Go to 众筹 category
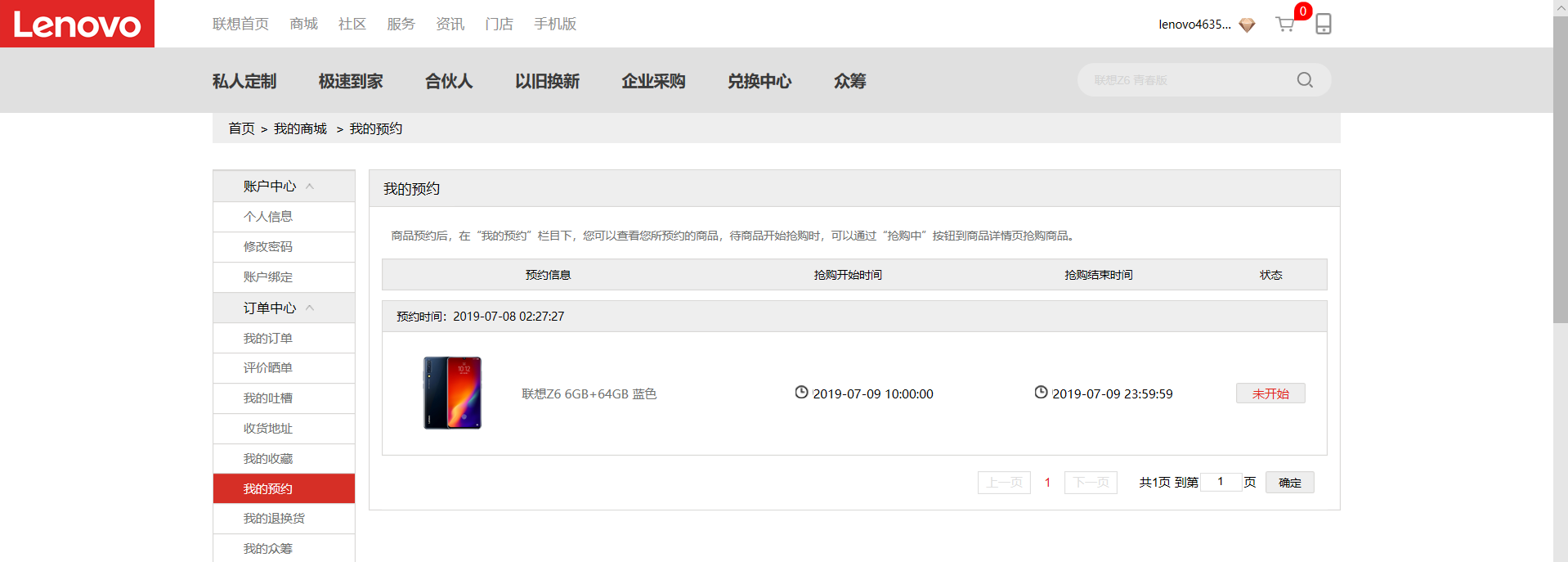Image resolution: width=1568 pixels, height=562 pixels. click(x=849, y=81)
